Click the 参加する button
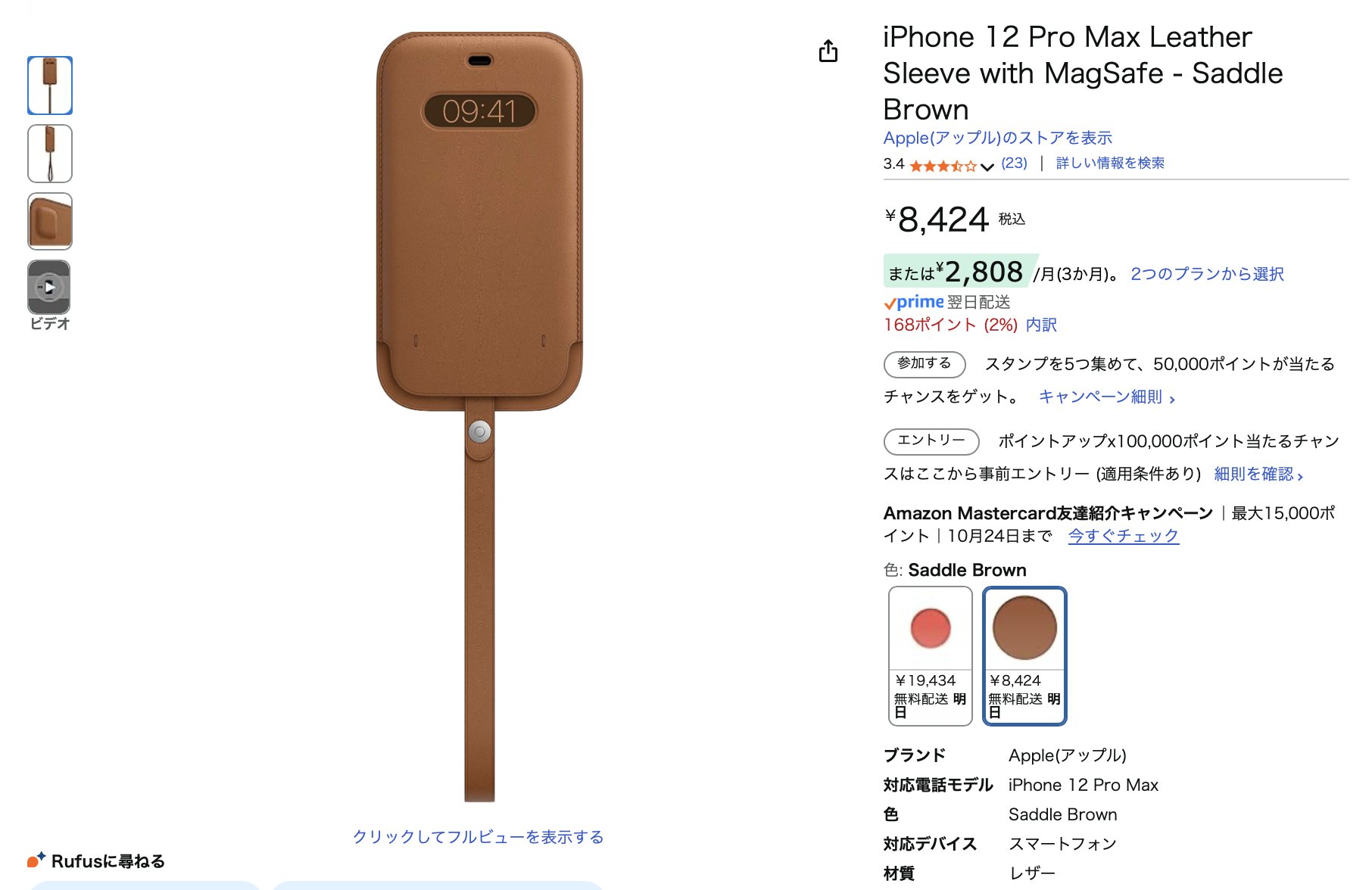The height and width of the screenshot is (890, 1372). [x=925, y=364]
